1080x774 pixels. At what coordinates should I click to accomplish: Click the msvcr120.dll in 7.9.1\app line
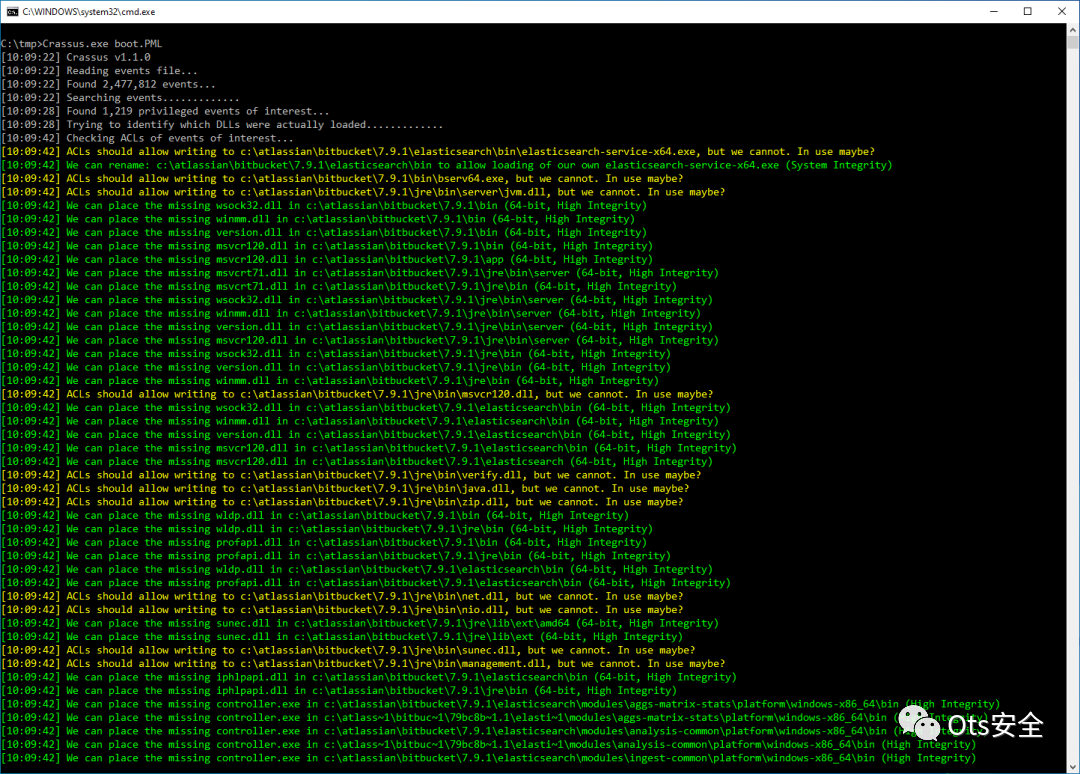[326, 260]
